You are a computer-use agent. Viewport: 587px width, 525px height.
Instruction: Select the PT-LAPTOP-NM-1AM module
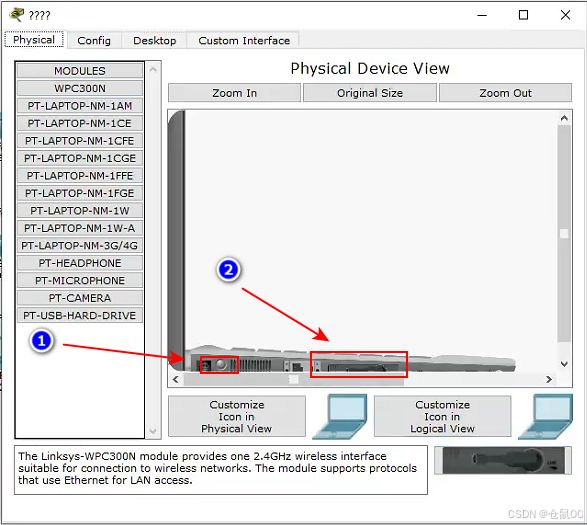80,106
